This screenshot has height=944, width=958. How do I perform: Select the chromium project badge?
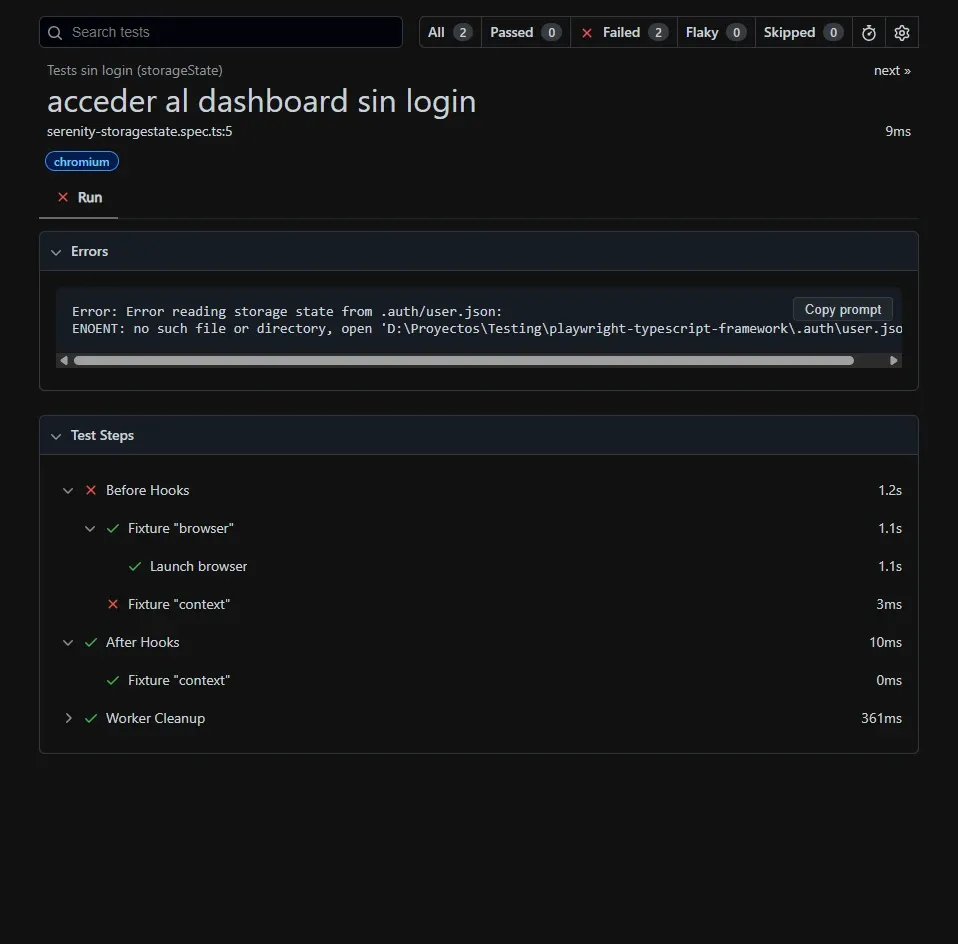pos(81,161)
